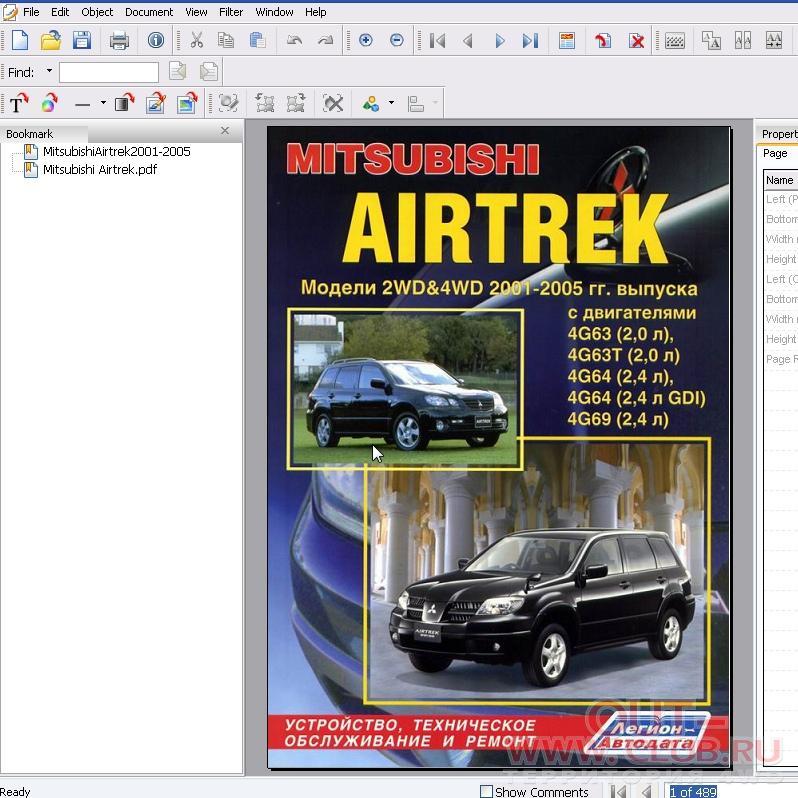Image resolution: width=798 pixels, height=798 pixels.
Task: Jump to last page toolbar icon
Action: pos(530,40)
